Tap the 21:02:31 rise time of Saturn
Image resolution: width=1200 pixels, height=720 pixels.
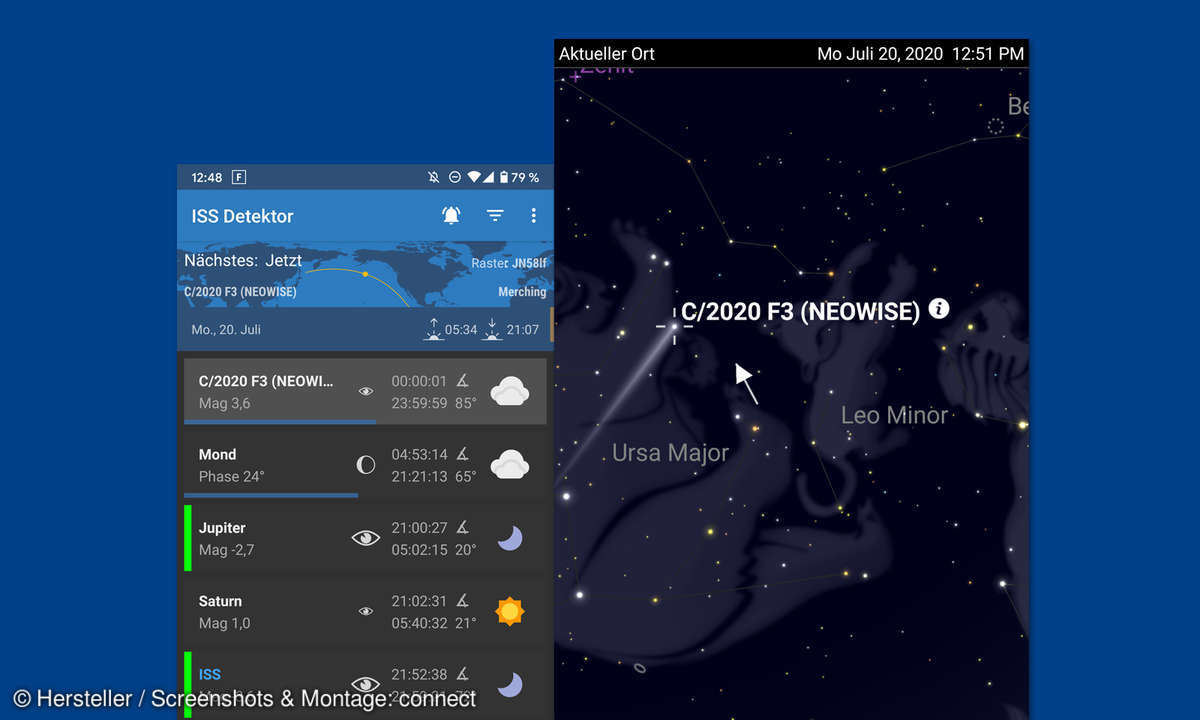pos(419,600)
